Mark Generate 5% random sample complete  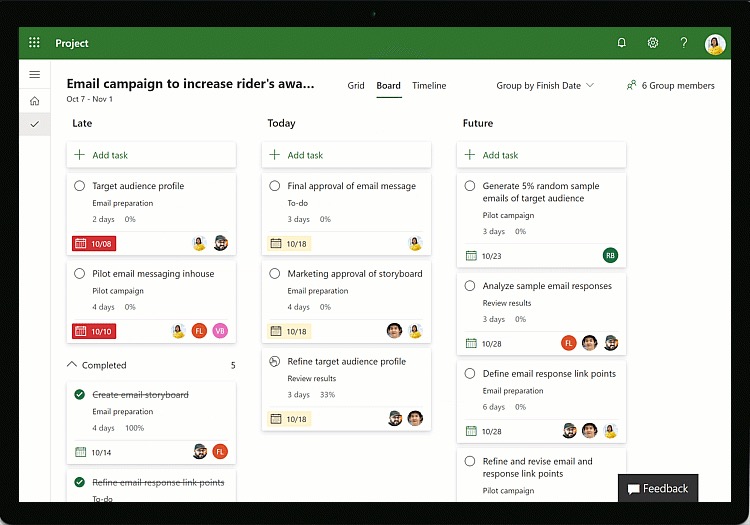pos(470,186)
